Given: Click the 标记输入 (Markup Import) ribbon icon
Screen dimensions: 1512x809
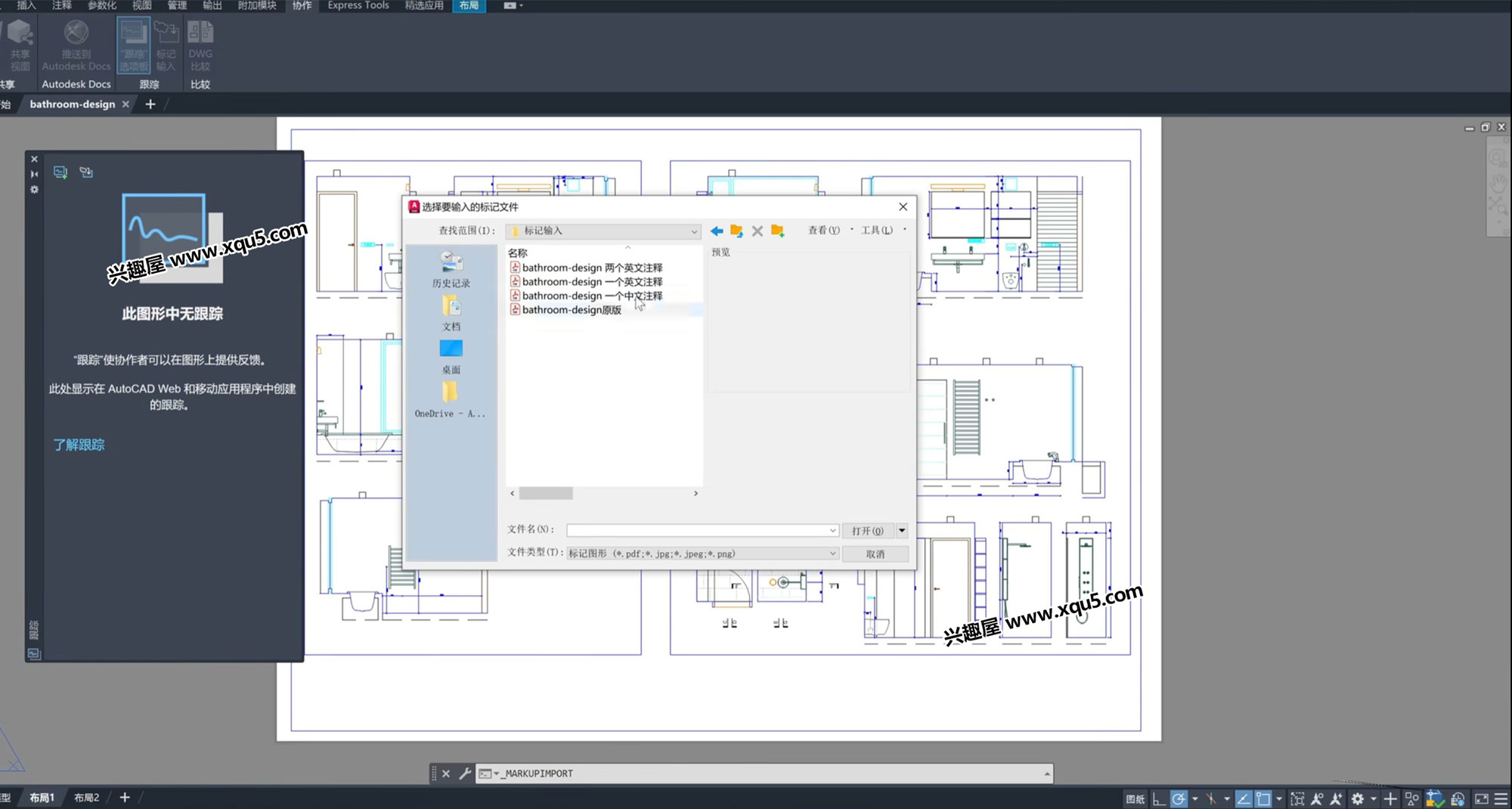Looking at the screenshot, I should 166,45.
